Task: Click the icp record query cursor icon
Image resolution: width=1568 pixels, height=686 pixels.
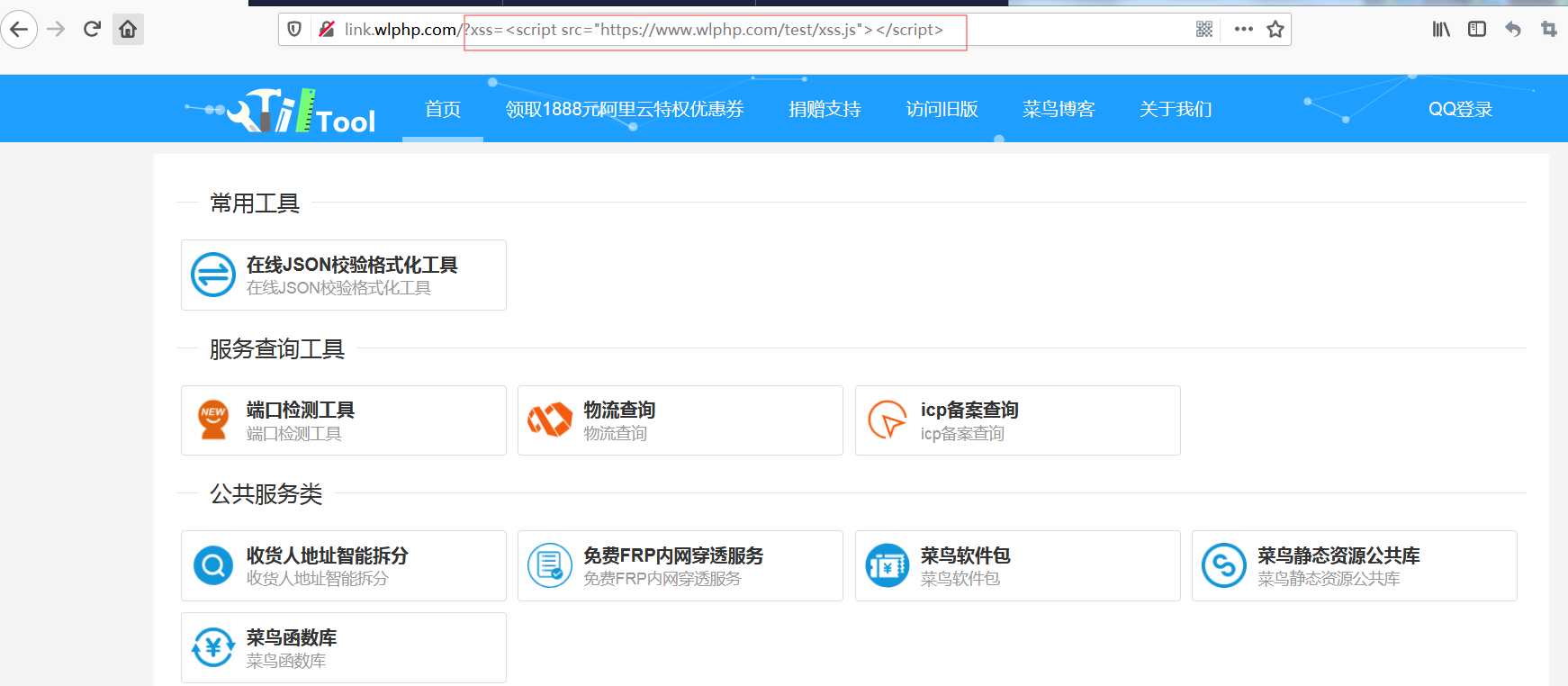Action: (x=888, y=420)
